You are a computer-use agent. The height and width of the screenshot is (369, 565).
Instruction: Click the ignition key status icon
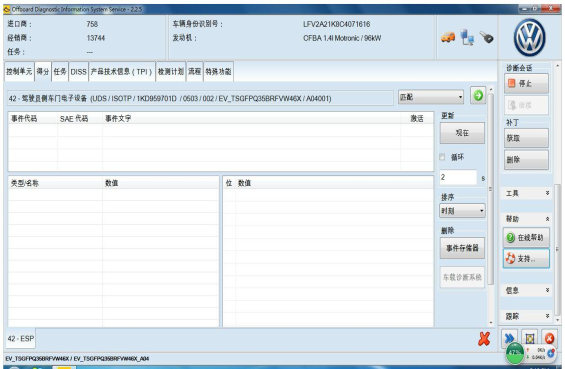486,37
